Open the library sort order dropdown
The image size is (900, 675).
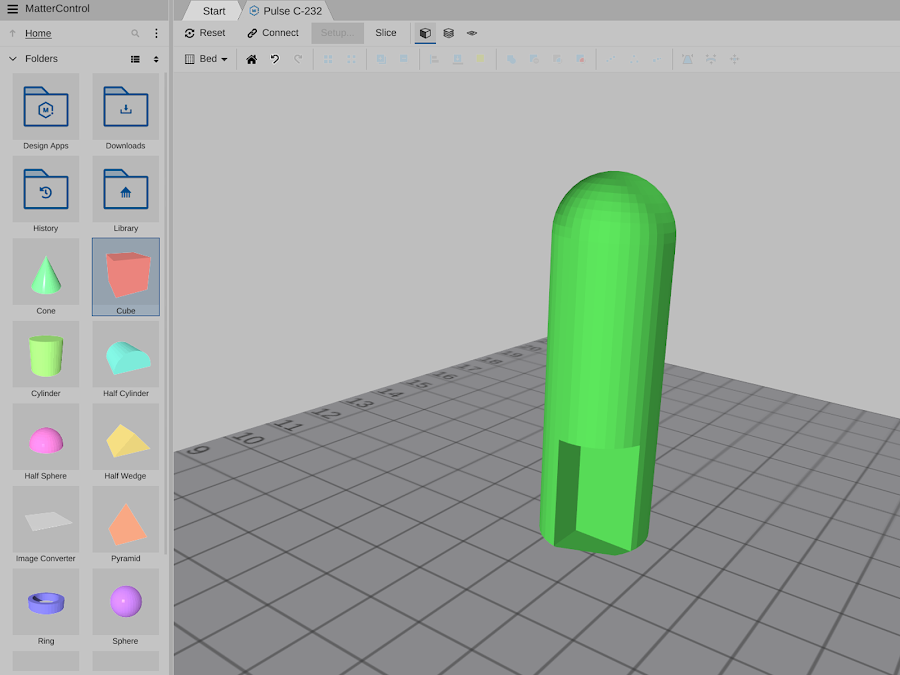[156, 59]
